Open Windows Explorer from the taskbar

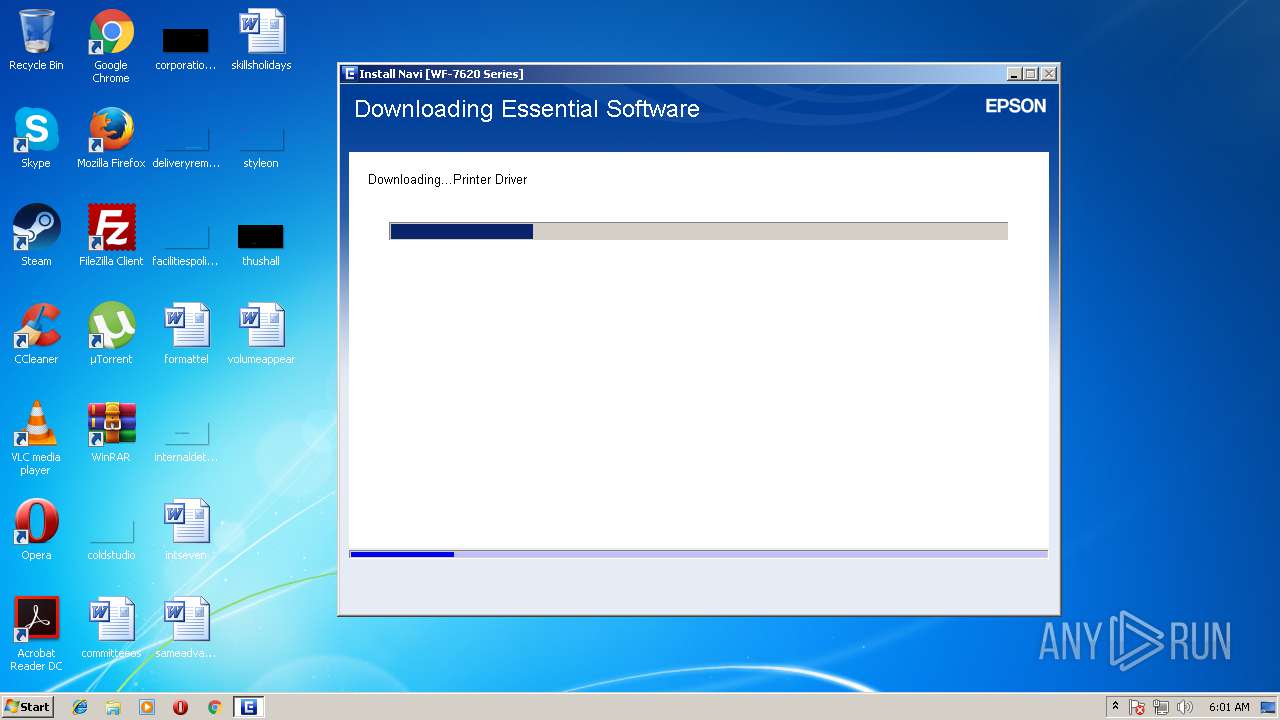click(x=113, y=707)
